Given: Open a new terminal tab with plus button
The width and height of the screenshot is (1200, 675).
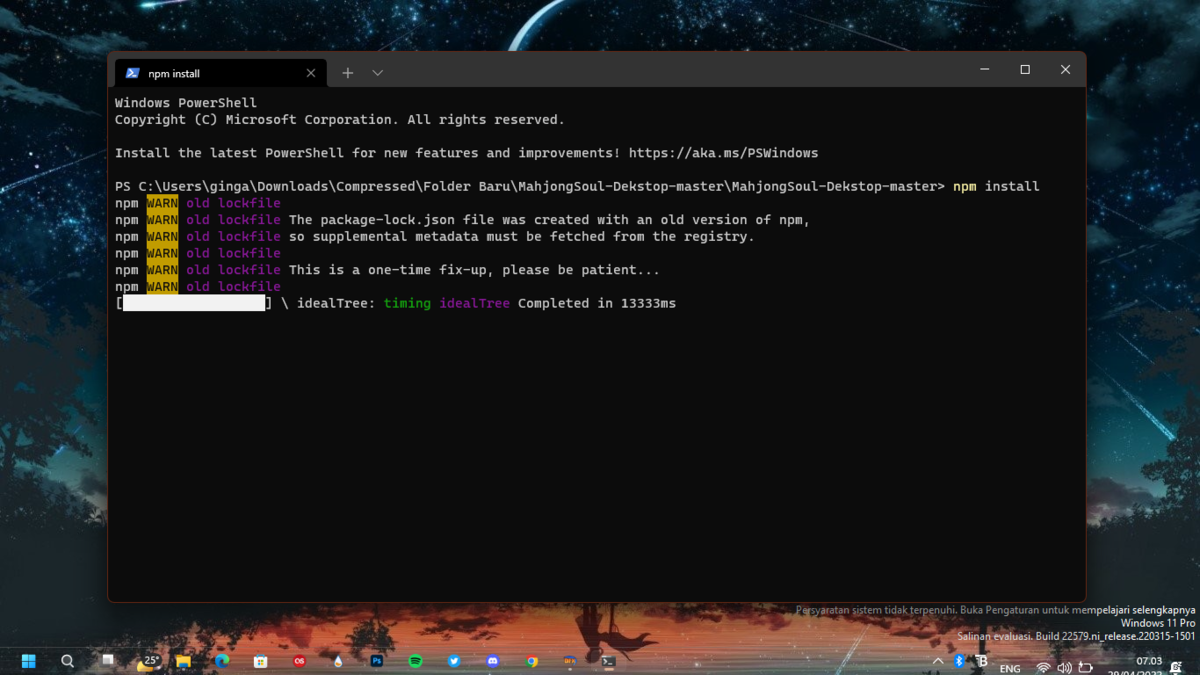Looking at the screenshot, I should click(347, 73).
